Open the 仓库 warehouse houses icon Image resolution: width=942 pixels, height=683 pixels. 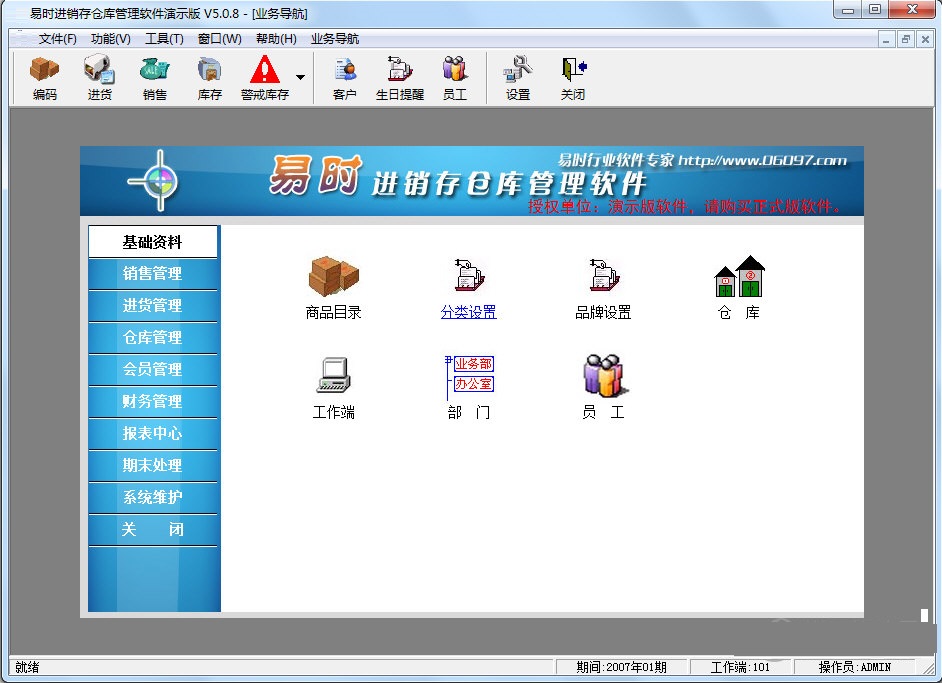click(739, 276)
